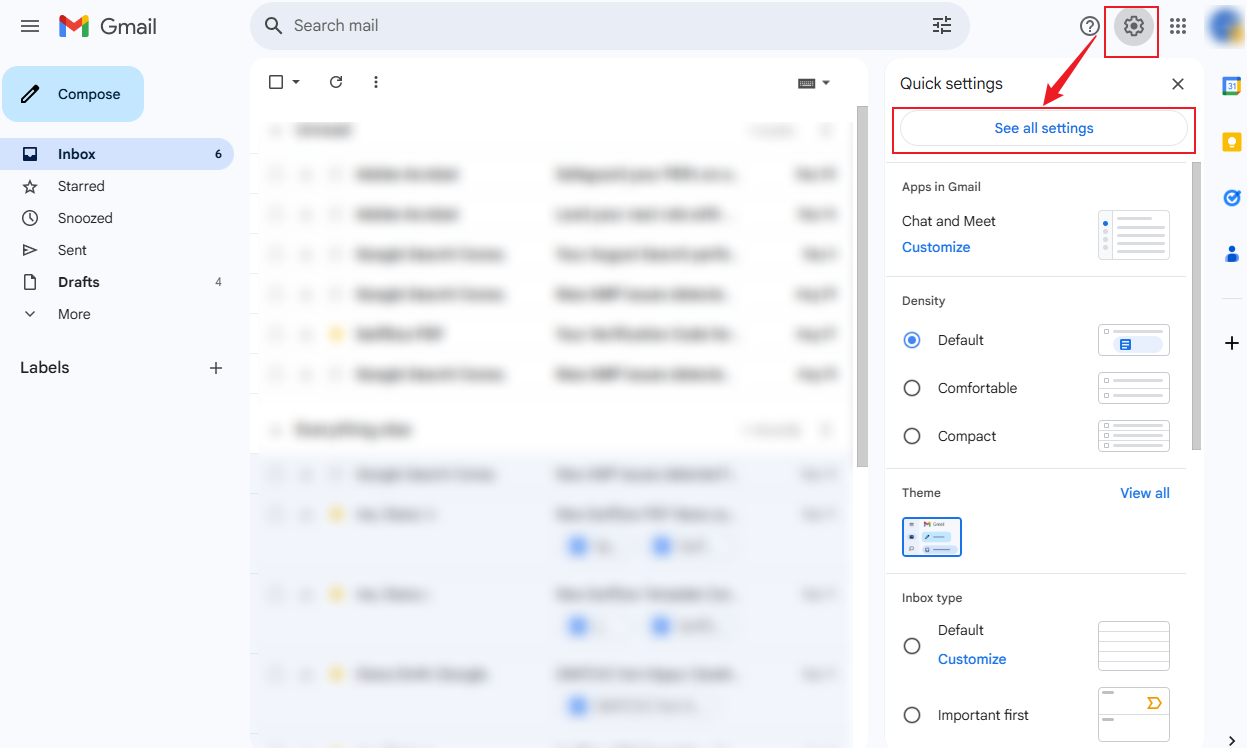Open the Drafts folder

(x=78, y=282)
